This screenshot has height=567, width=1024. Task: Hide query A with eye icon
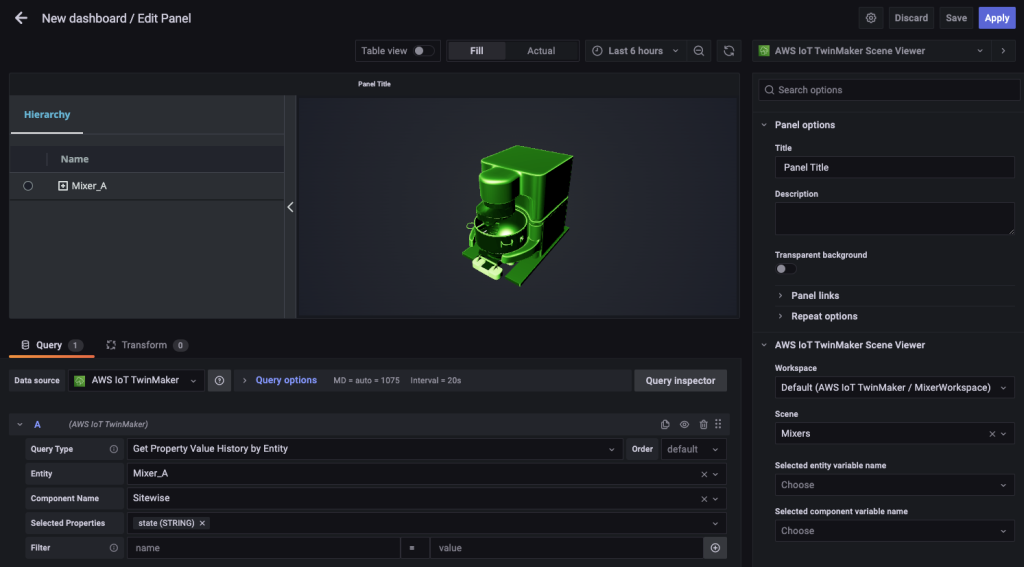tap(684, 425)
